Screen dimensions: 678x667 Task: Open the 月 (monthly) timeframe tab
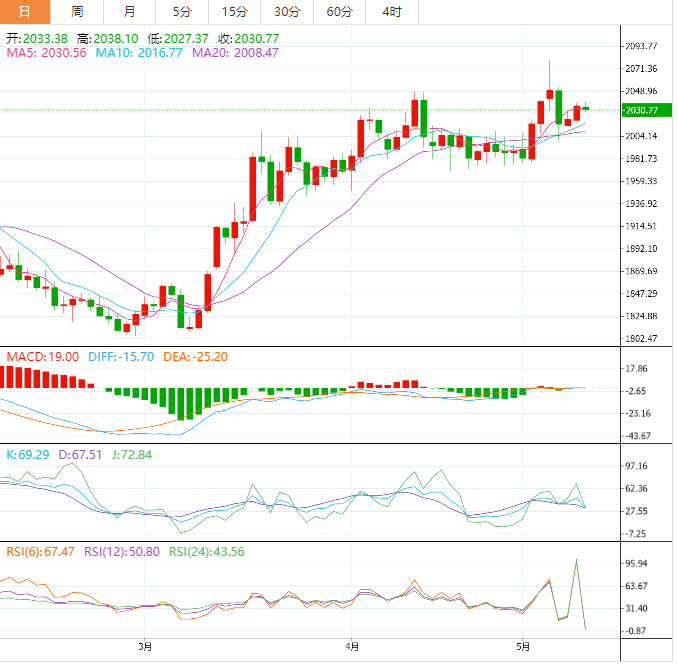pyautogui.click(x=130, y=12)
